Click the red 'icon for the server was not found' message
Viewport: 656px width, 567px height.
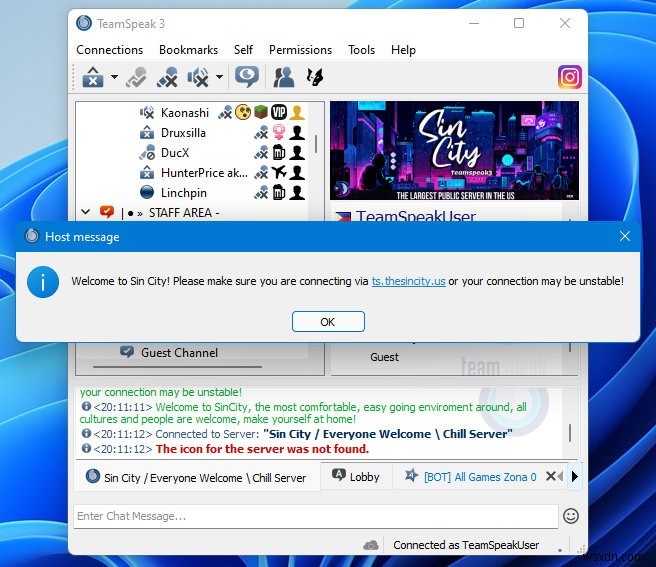(262, 449)
